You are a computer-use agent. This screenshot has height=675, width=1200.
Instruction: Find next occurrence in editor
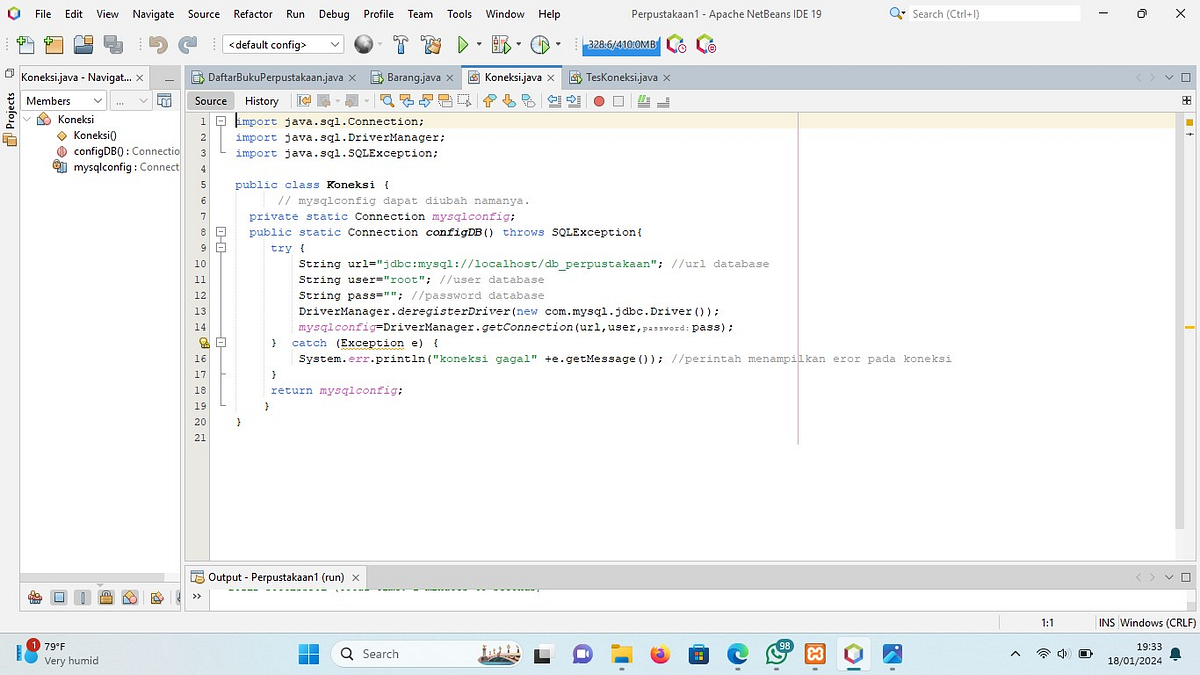tap(426, 101)
